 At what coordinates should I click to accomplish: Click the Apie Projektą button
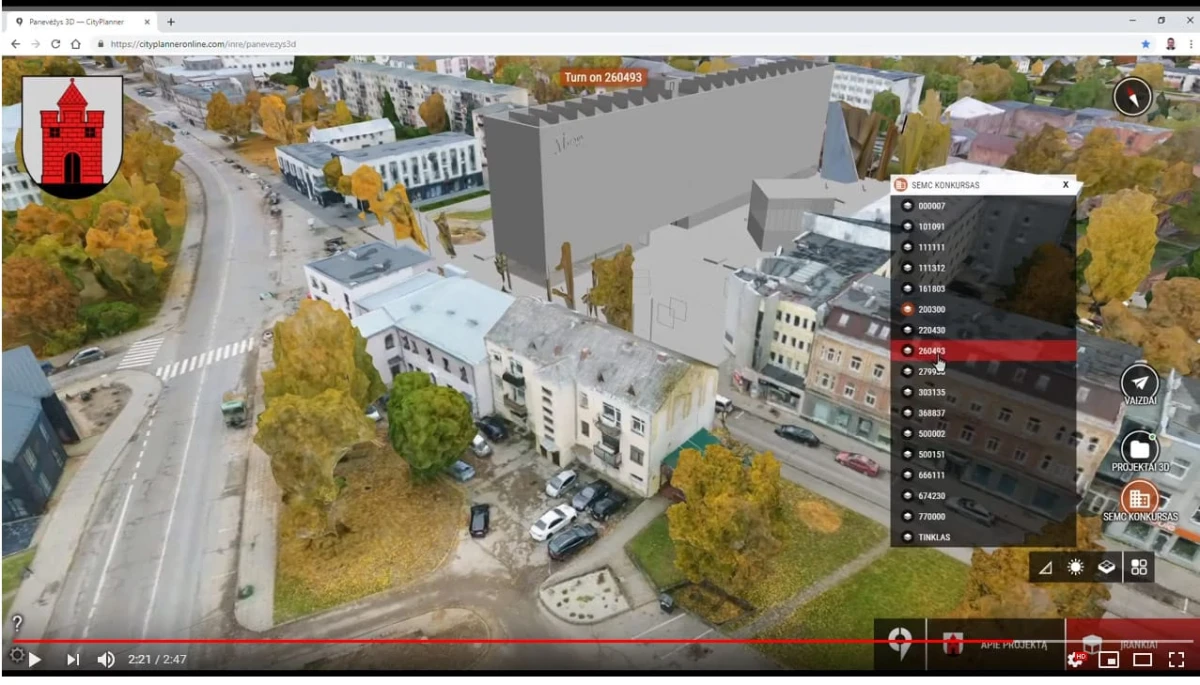(x=996, y=645)
